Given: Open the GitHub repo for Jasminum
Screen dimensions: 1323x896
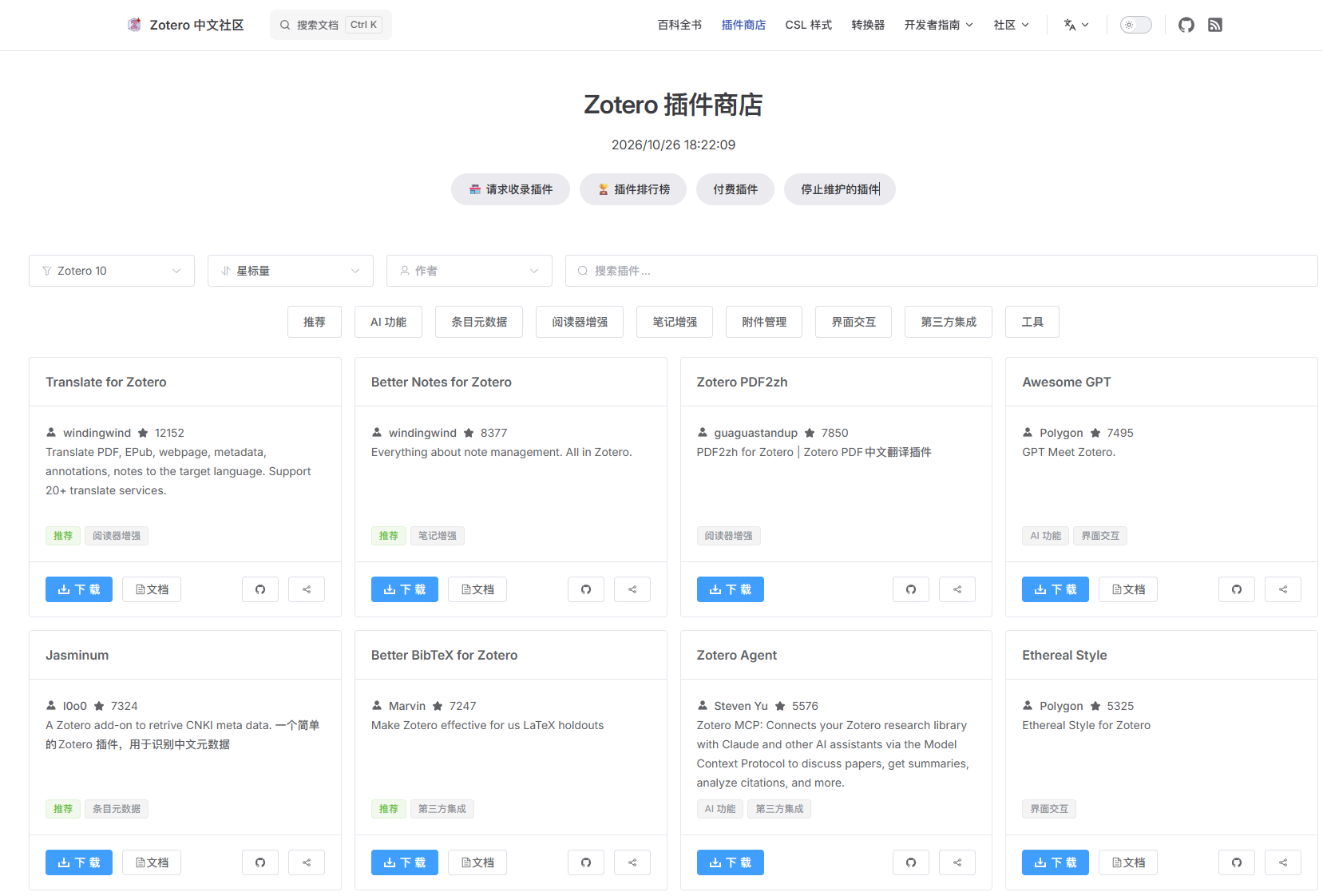Looking at the screenshot, I should tap(260, 862).
